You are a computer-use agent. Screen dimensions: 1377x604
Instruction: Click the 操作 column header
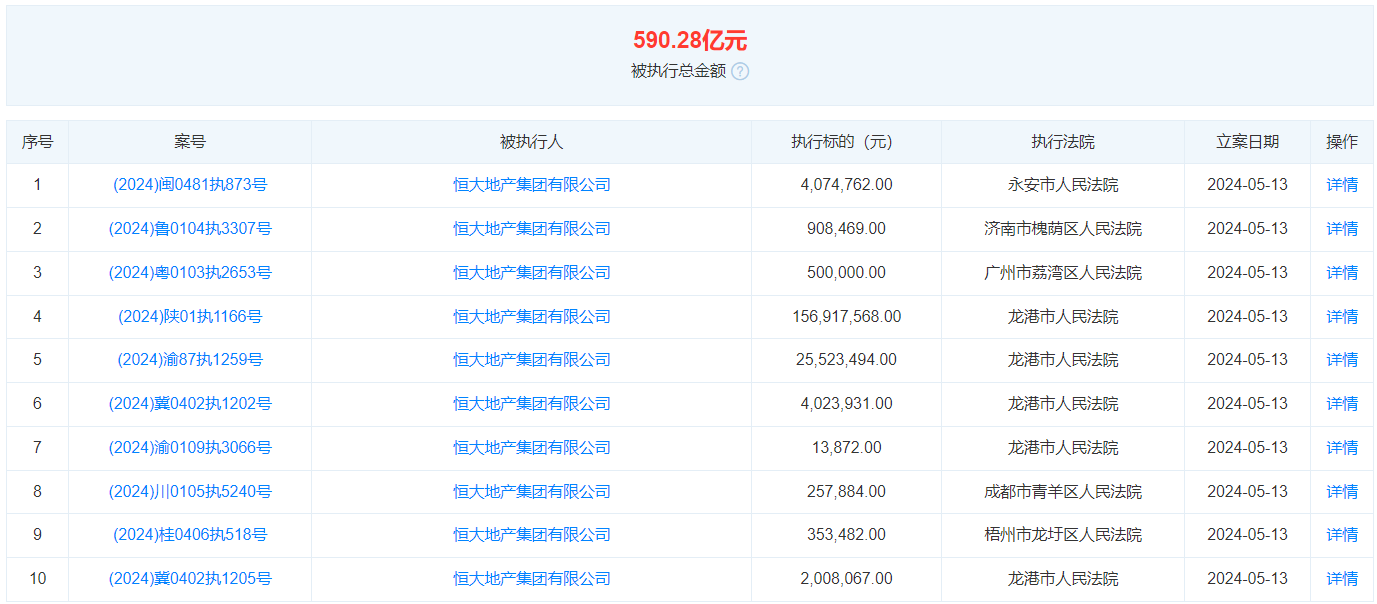1342,142
